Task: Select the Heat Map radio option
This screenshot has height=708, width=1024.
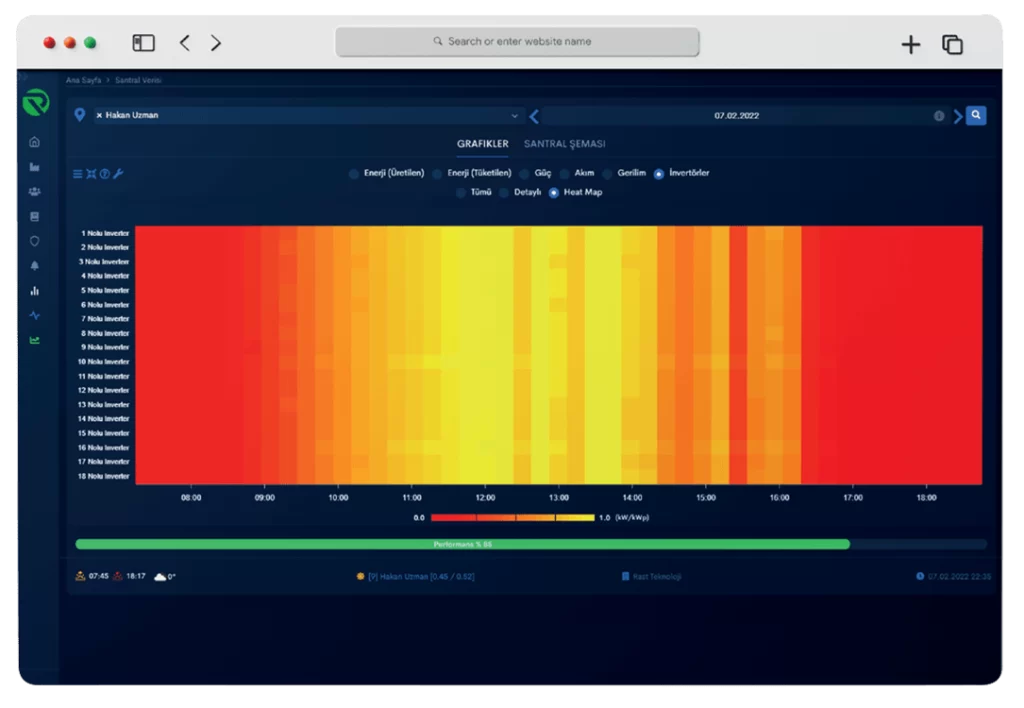Action: [x=554, y=193]
